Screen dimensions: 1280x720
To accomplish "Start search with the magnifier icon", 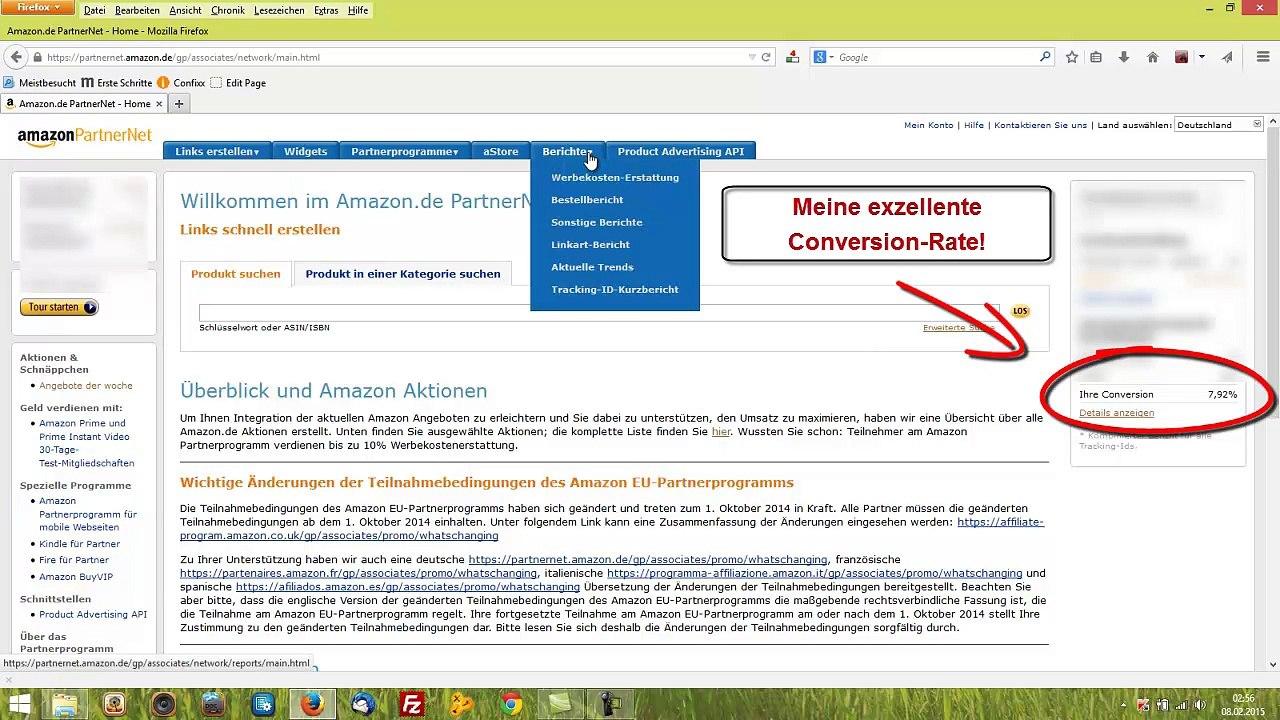I will [1046, 57].
